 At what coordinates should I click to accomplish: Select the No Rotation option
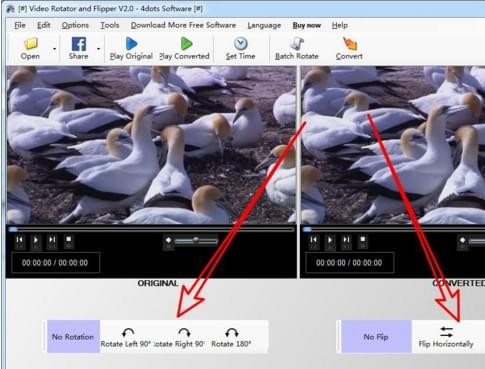point(73,337)
